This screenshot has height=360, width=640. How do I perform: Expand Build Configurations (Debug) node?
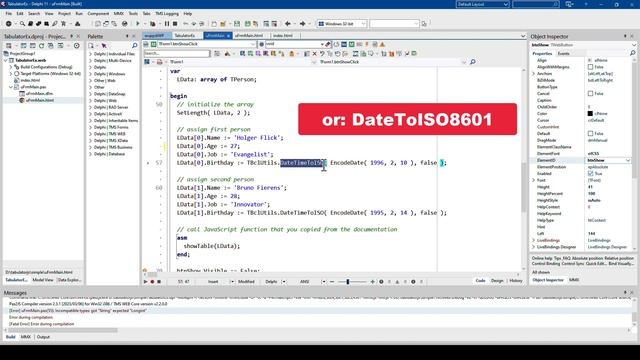click(x=11, y=67)
